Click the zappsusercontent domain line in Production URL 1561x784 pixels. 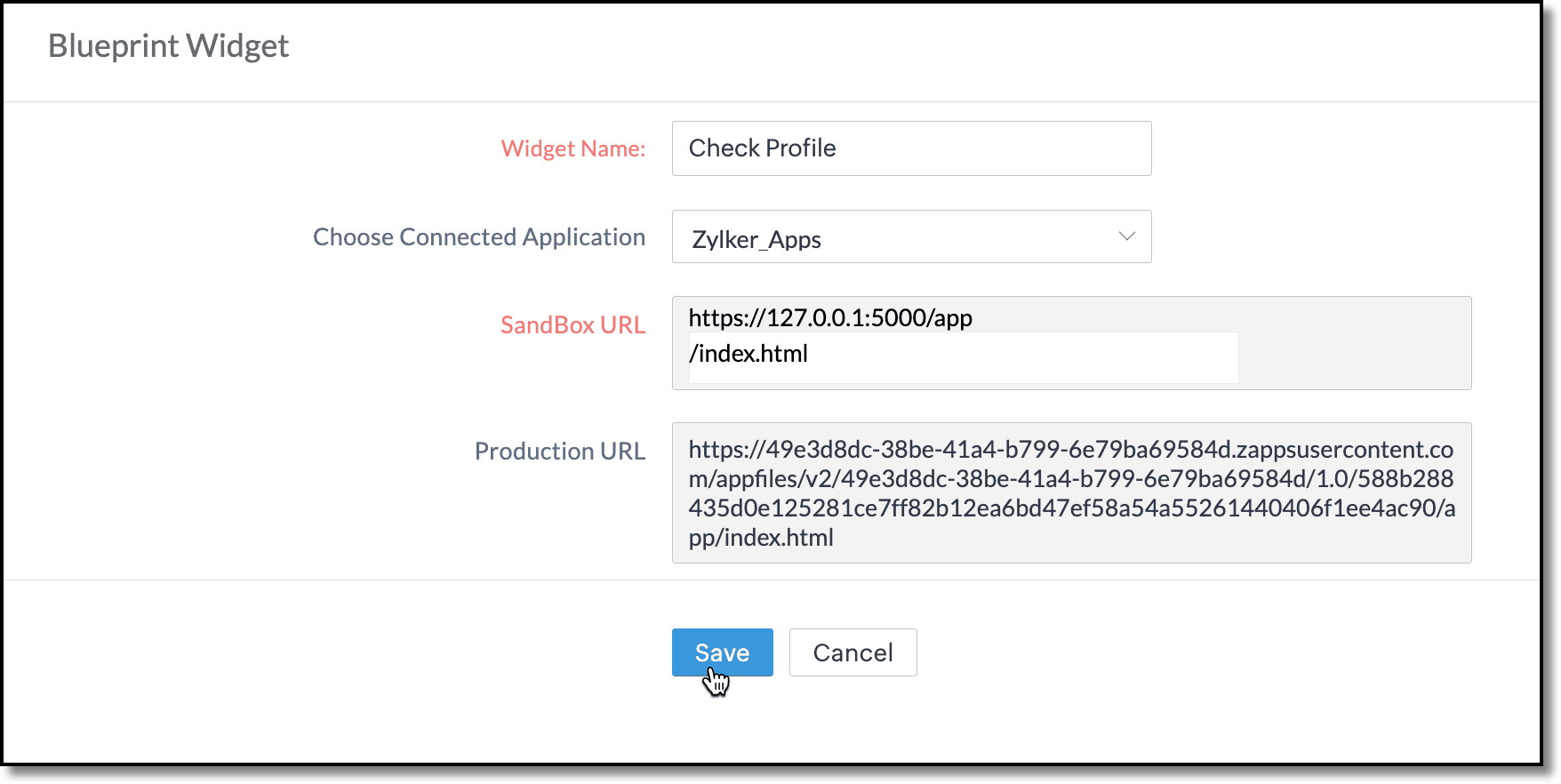click(1071, 450)
